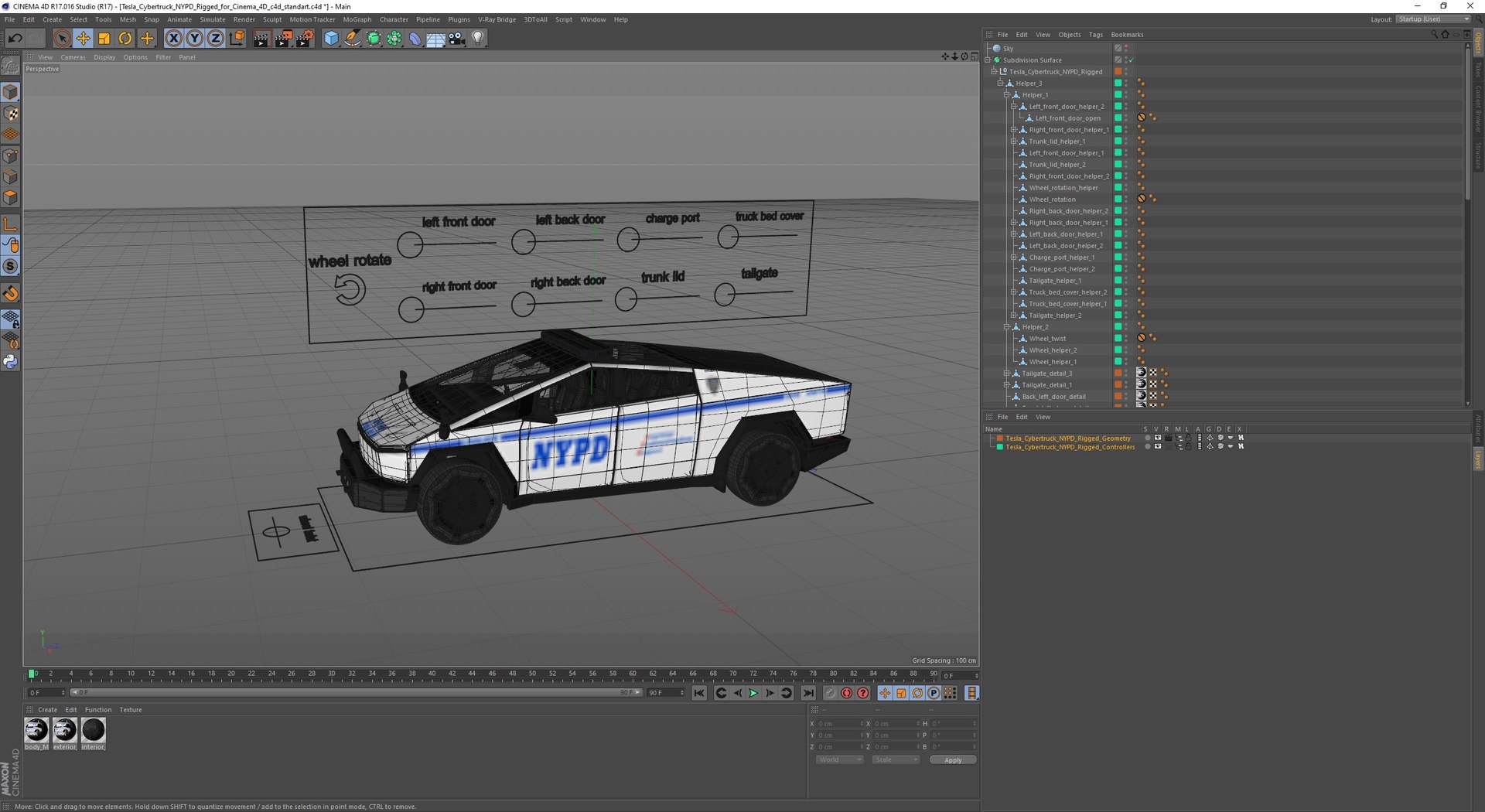The width and height of the screenshot is (1485, 812).
Task: Go to start of animation
Action: [x=699, y=693]
